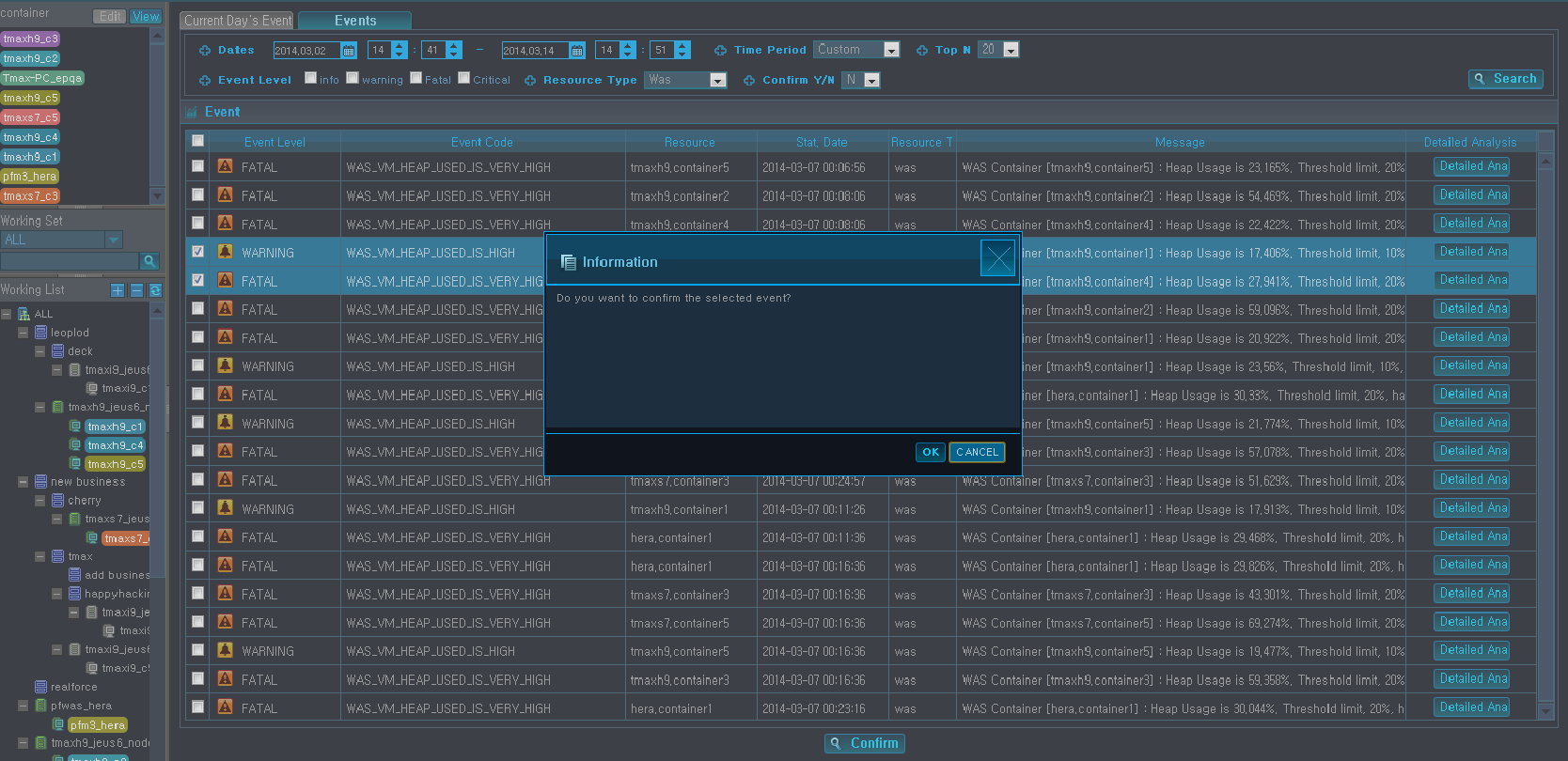
Task: Toggle the select-all checkbox in table header
Action: (x=197, y=141)
